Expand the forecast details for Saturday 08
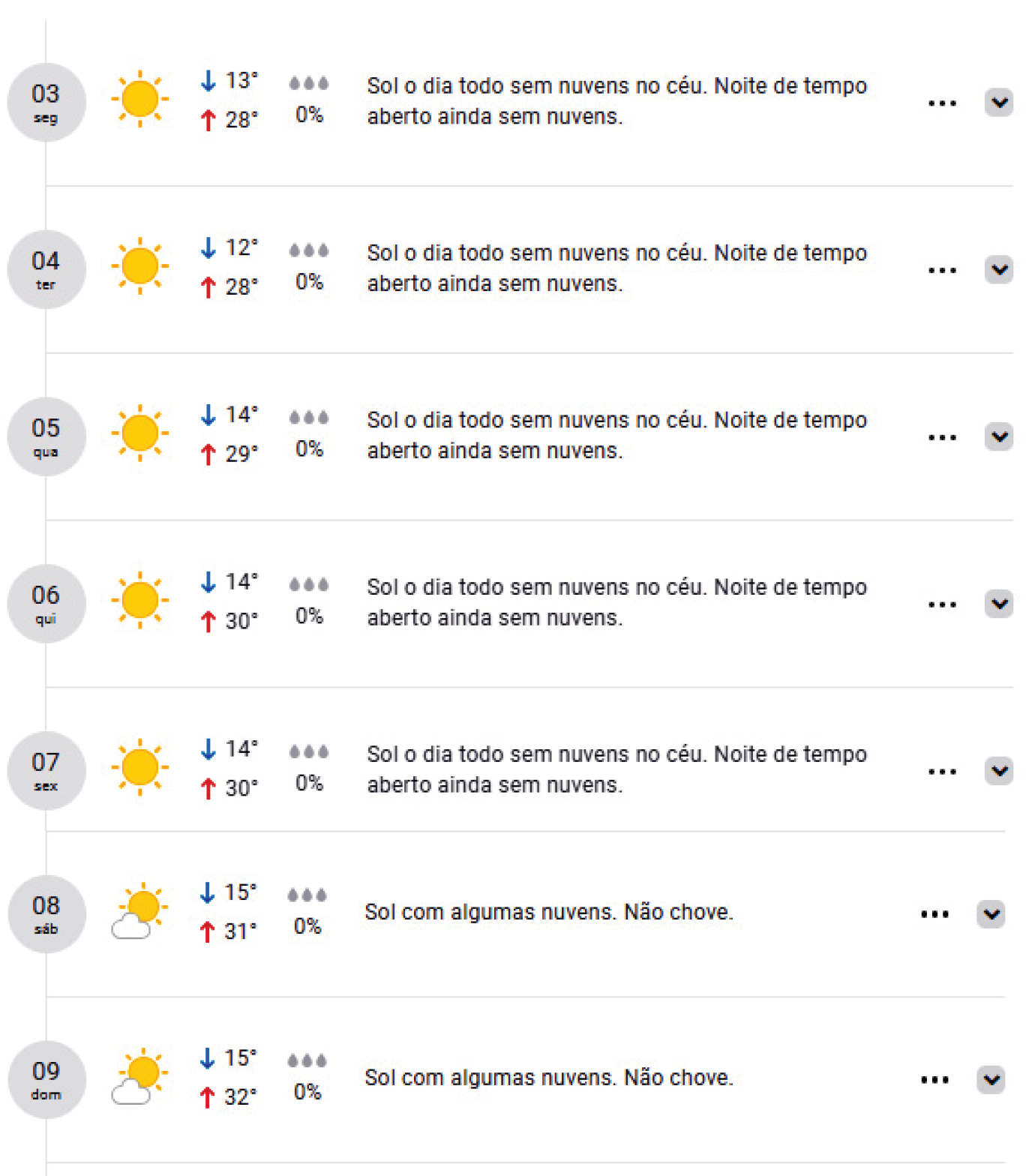Screen dimensions: 1032x1176 [x=991, y=914]
